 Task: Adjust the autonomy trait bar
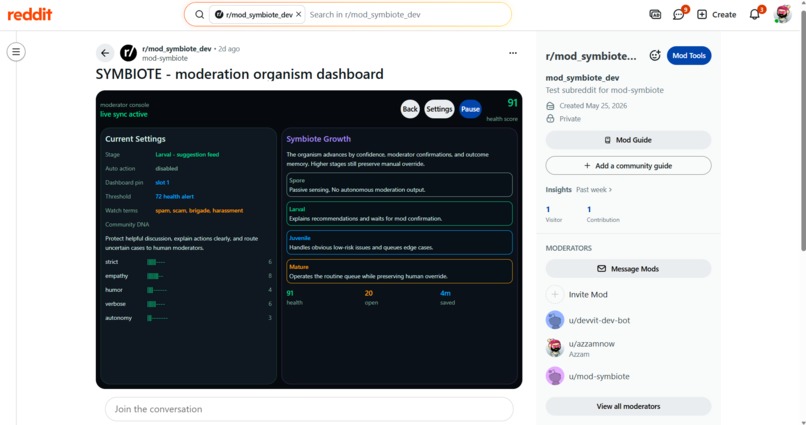[x=157, y=318]
